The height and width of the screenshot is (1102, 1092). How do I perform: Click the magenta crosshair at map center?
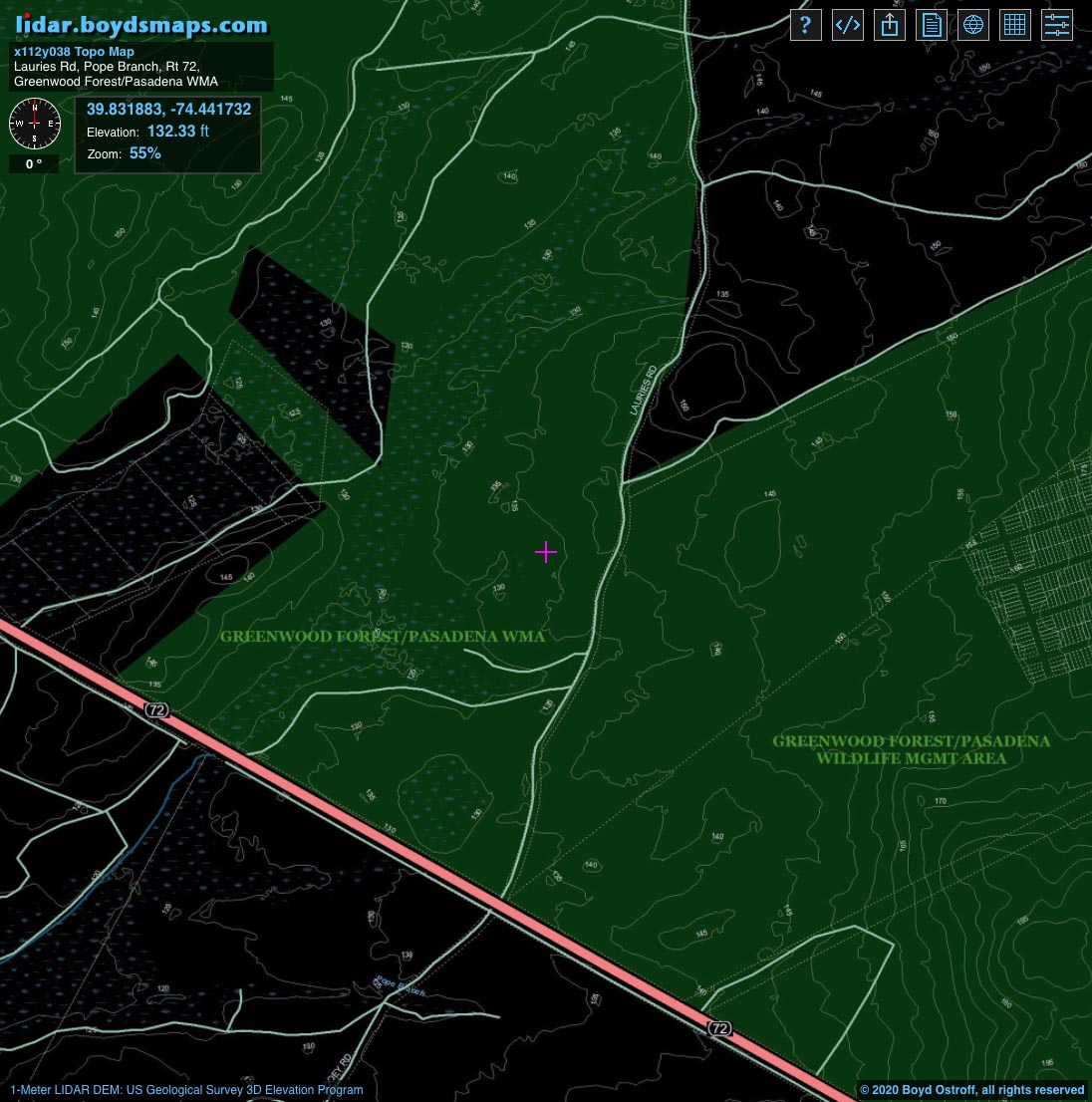pyautogui.click(x=545, y=552)
